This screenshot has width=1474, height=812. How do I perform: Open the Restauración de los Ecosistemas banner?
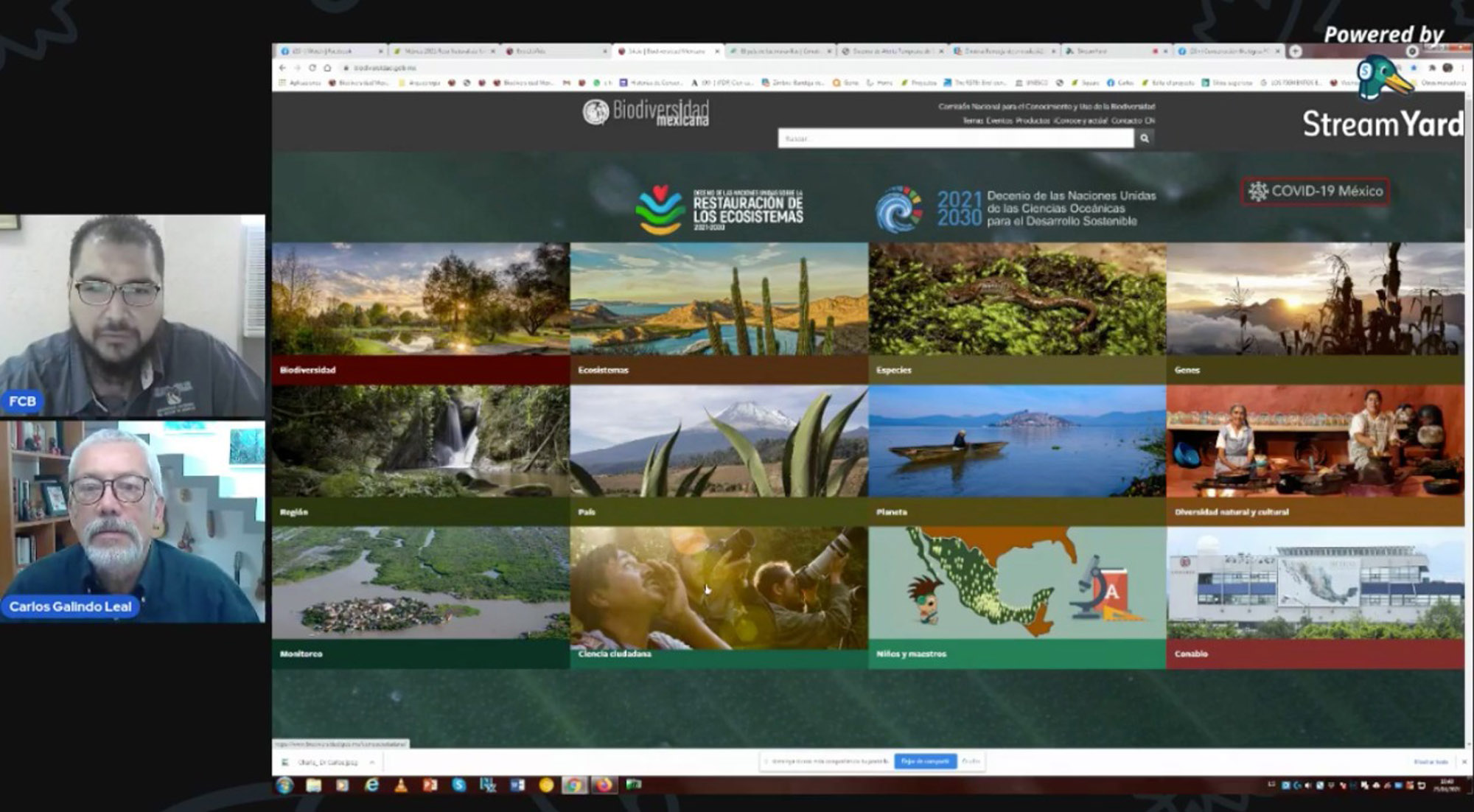(x=720, y=209)
